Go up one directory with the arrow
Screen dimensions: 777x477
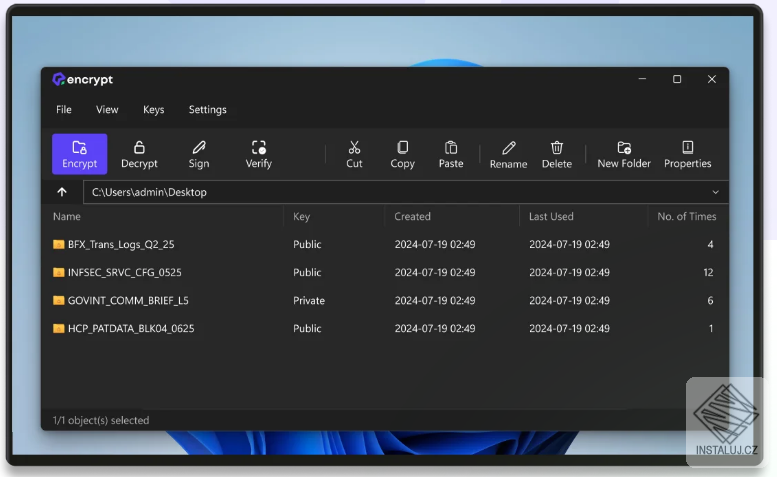62,192
